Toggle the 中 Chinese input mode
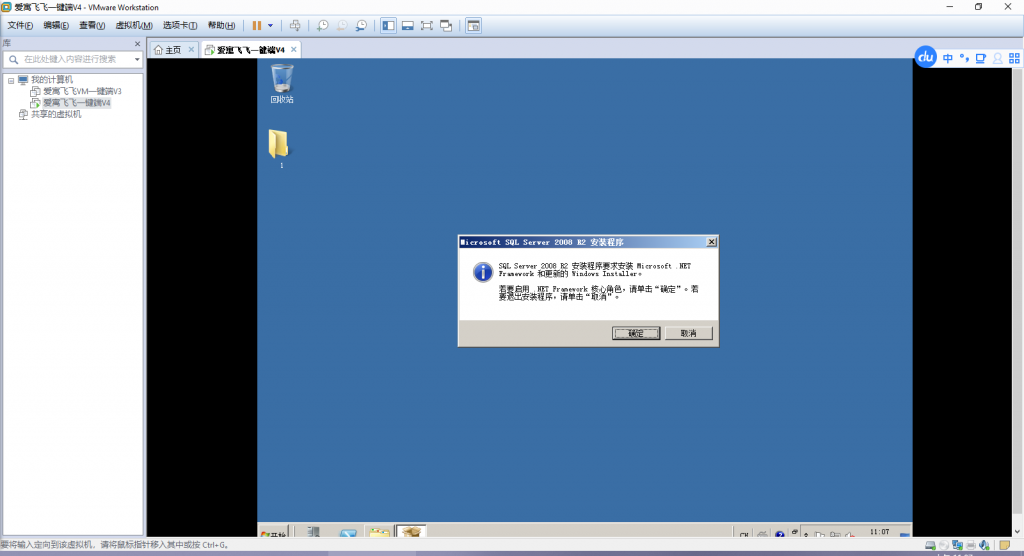The height and width of the screenshot is (556, 1024). click(x=948, y=58)
